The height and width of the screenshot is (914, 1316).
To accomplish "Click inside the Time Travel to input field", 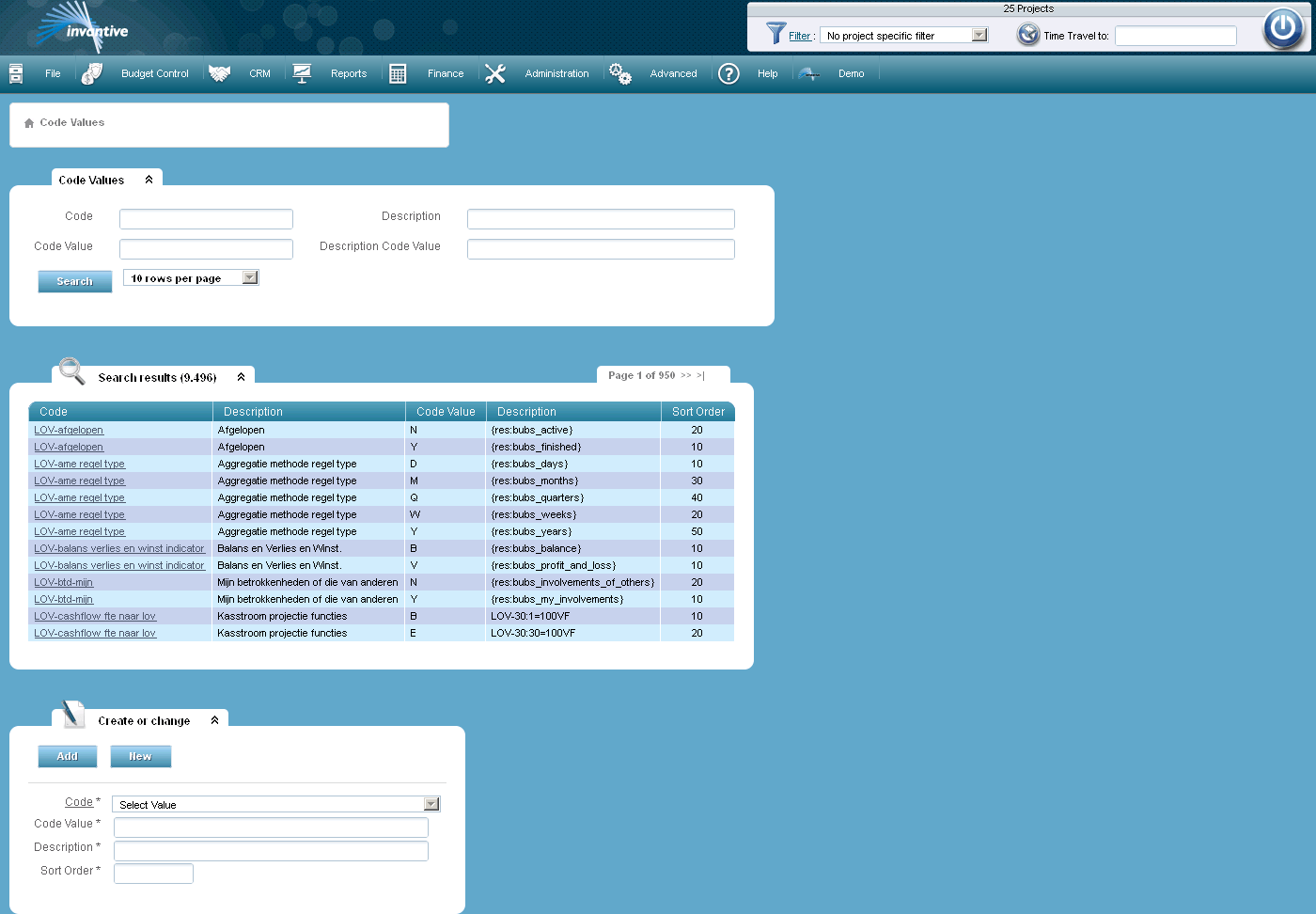I will point(1173,36).
